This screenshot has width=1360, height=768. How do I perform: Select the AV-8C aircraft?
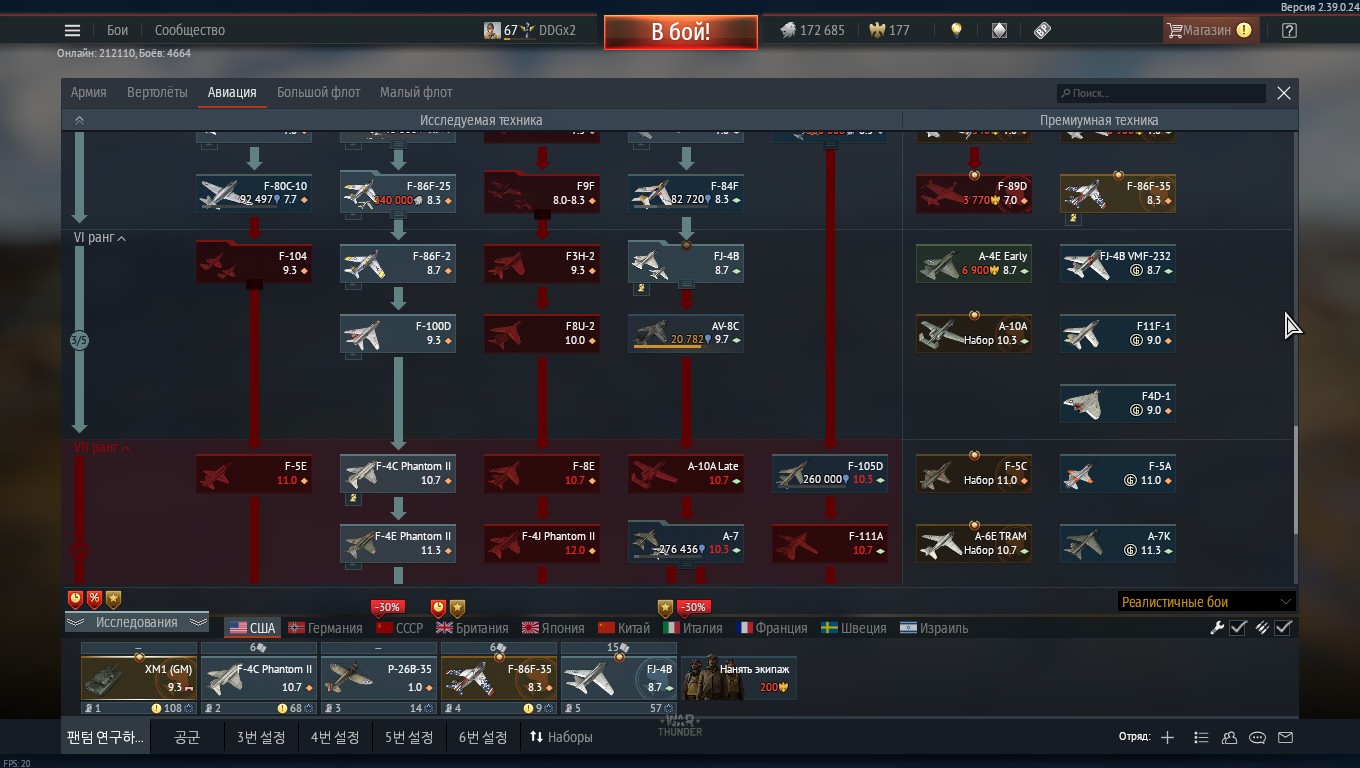(x=686, y=333)
